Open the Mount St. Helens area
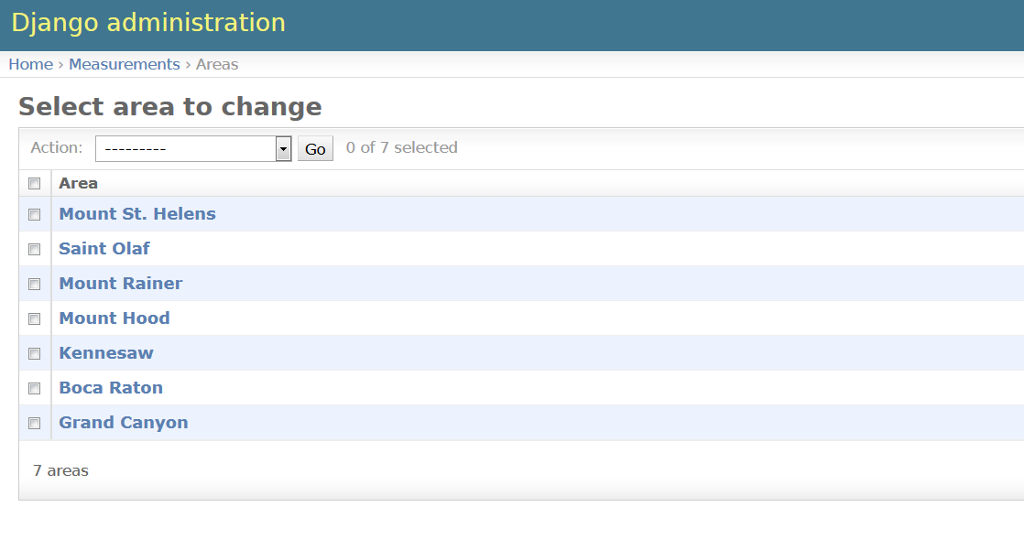This screenshot has height=539, width=1024. (137, 214)
